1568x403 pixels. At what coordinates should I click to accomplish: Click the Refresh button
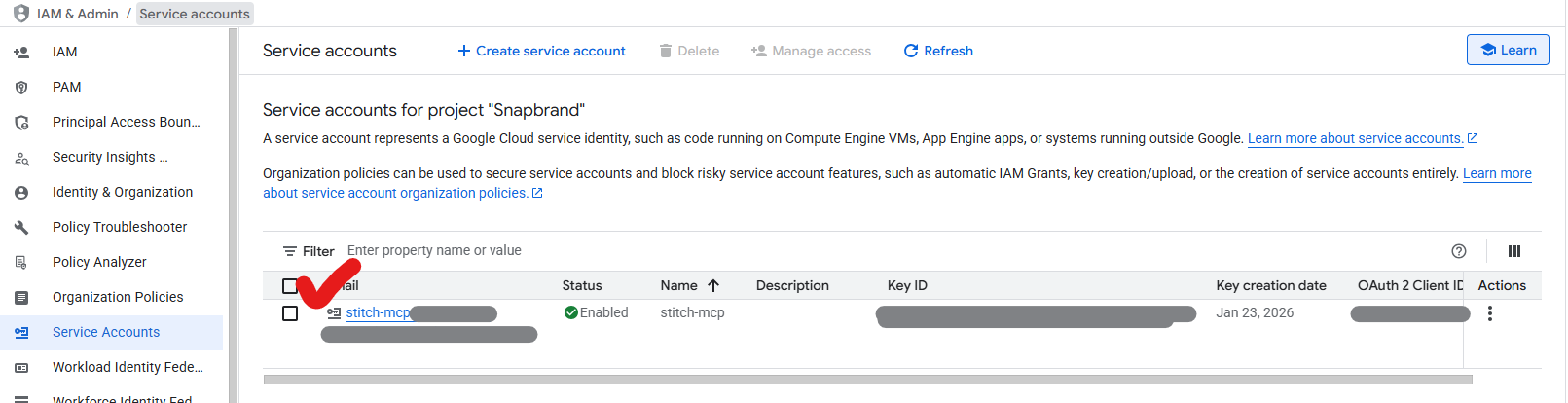[938, 51]
